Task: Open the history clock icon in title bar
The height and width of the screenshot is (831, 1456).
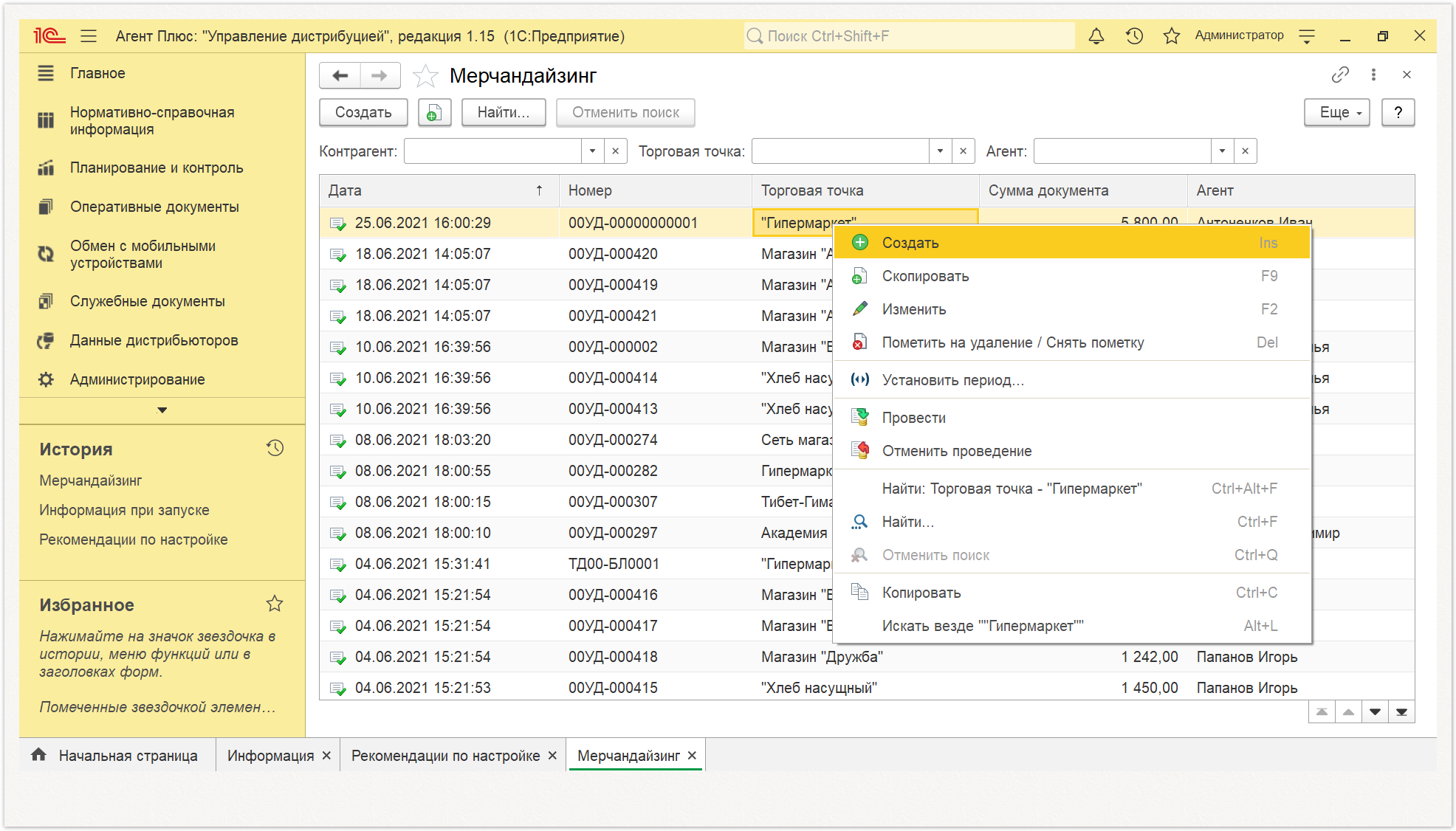Action: coord(1134,35)
